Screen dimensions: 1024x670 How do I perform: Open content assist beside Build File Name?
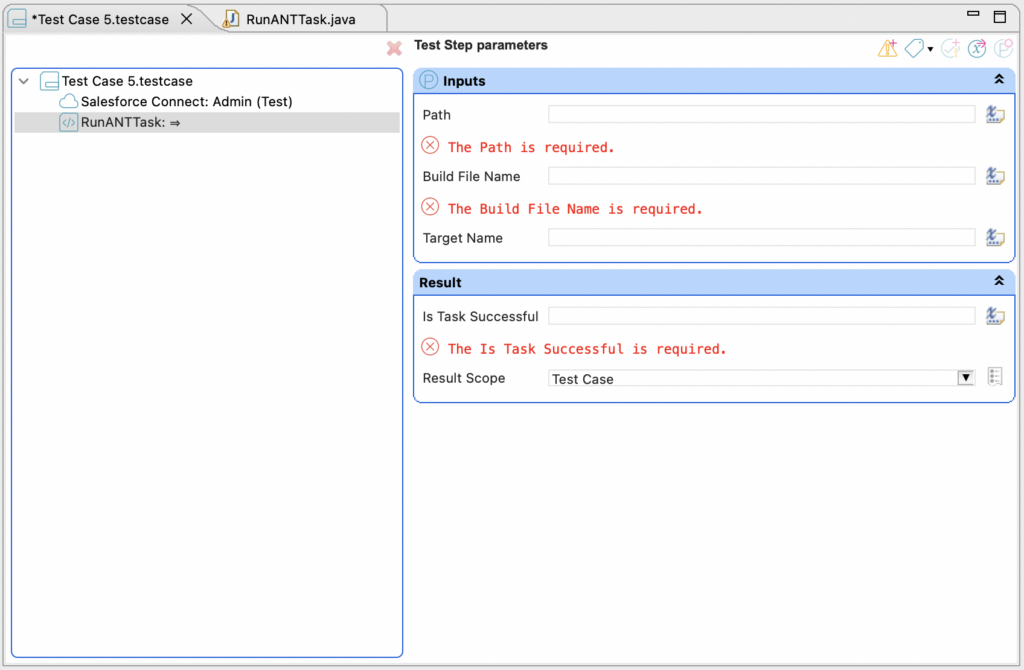coord(995,175)
